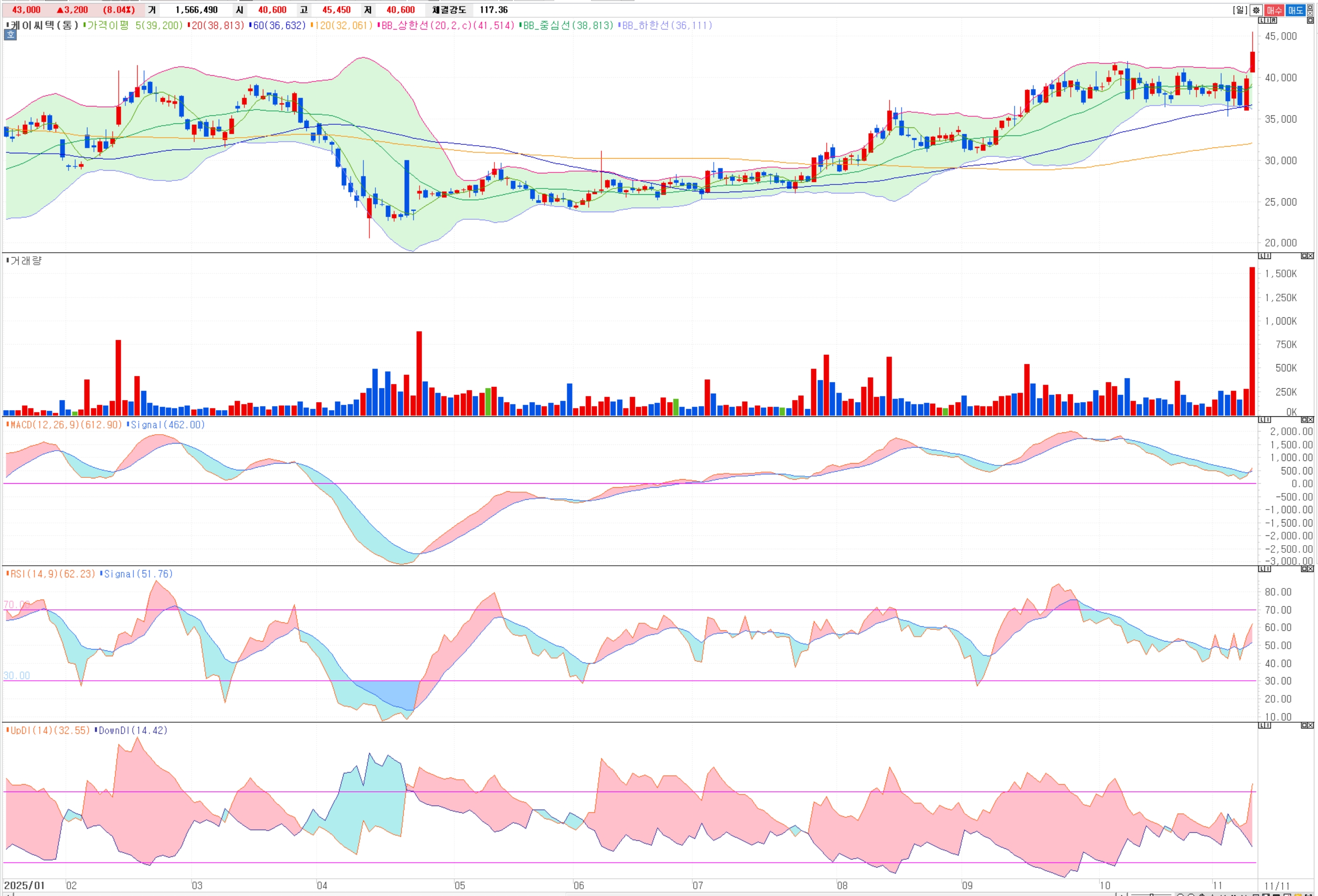This screenshot has height=896, width=1318.
Task: Click the 11/11 date on the time axis
Action: [x=1277, y=885]
